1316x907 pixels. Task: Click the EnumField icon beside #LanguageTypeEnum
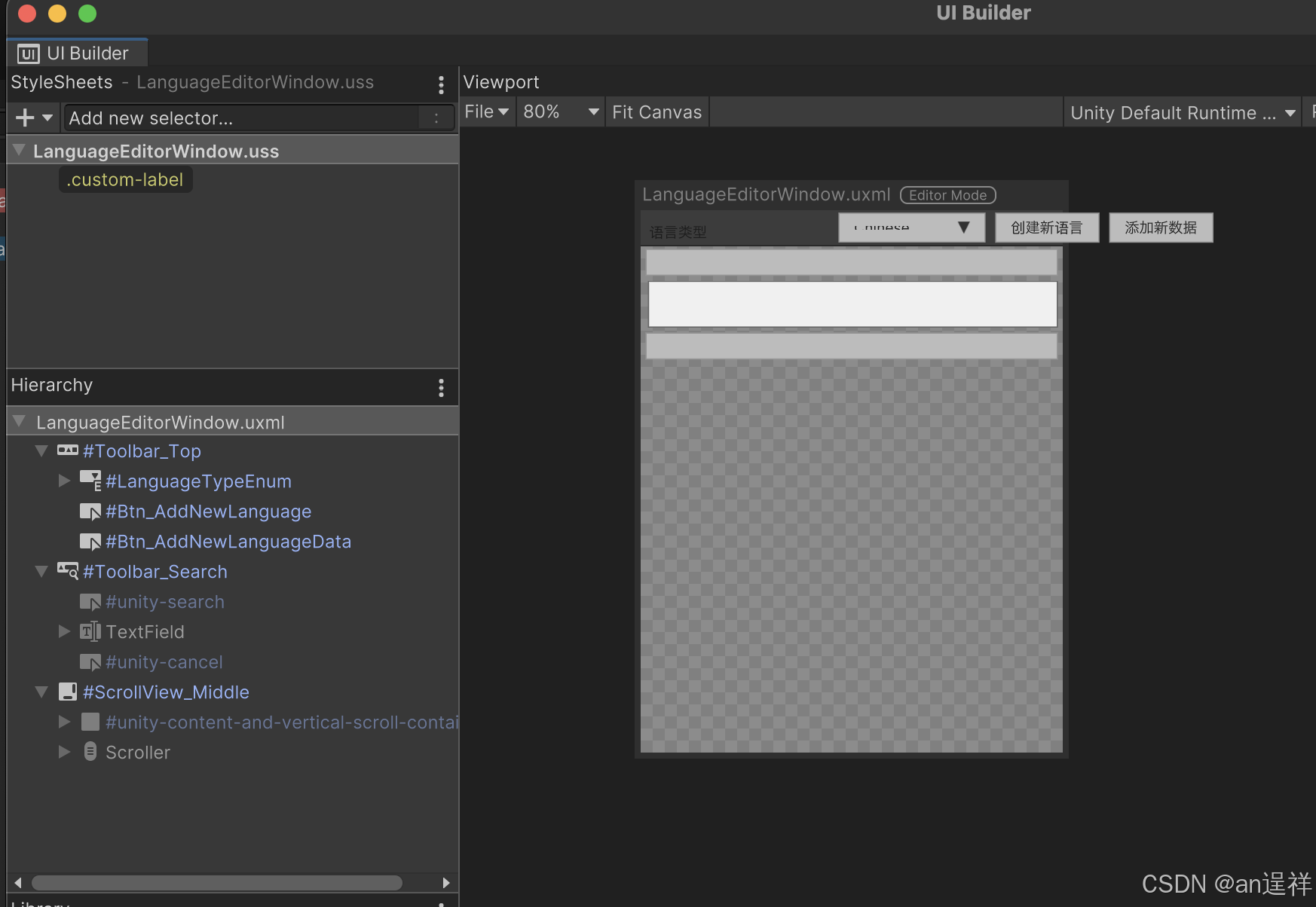[x=90, y=481]
